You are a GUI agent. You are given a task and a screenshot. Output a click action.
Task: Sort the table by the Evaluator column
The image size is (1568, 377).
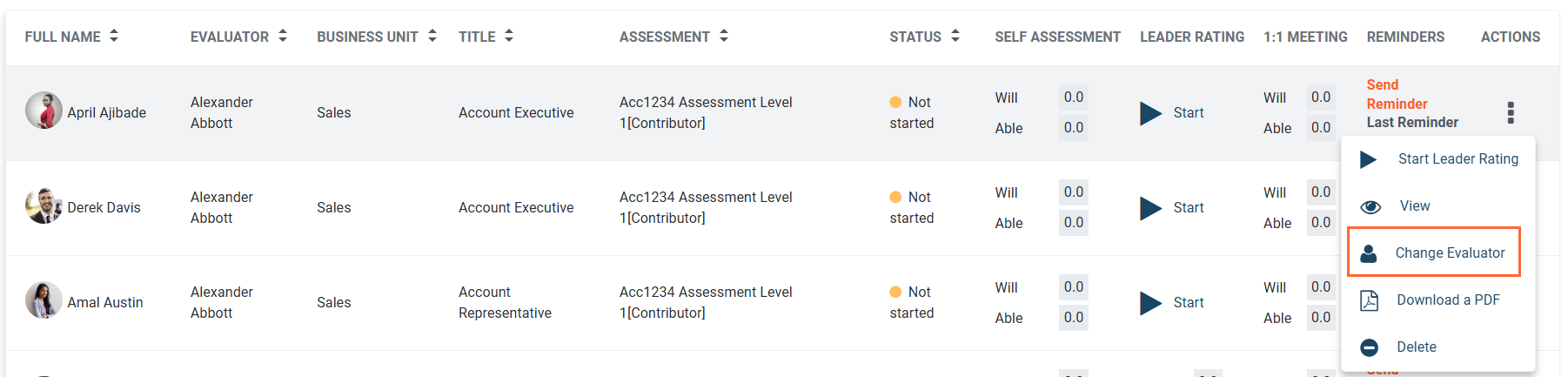coord(283,36)
